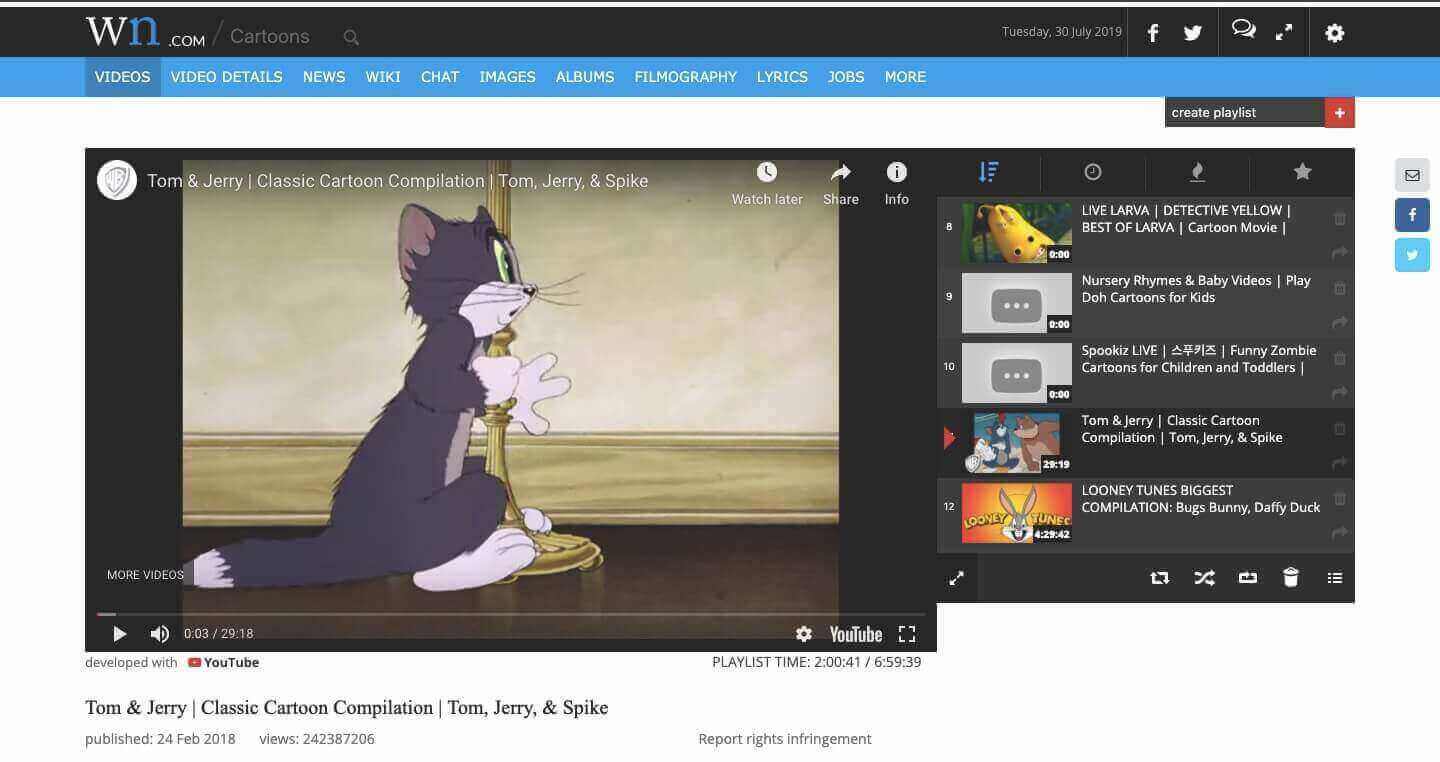Image resolution: width=1440 pixels, height=762 pixels.
Task: Open the chat bubbles icon in header
Action: click(1244, 30)
